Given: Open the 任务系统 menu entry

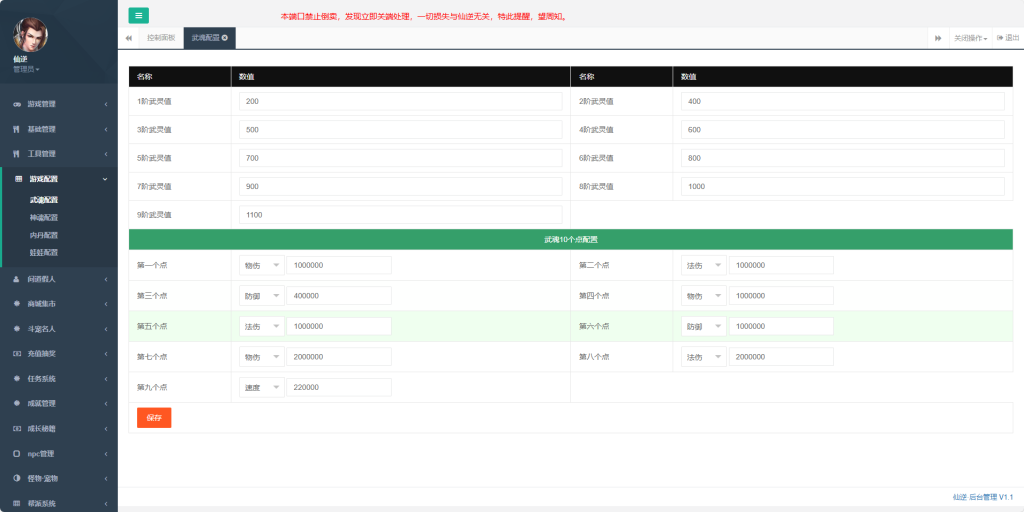Looking at the screenshot, I should coord(59,379).
